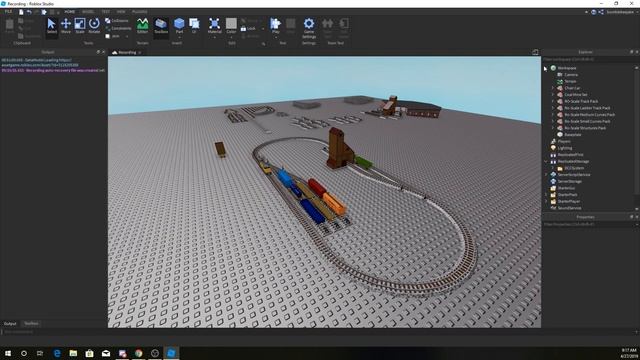Close the Output panel
Image resolution: width=640 pixels, height=360 pixels.
pos(103,52)
